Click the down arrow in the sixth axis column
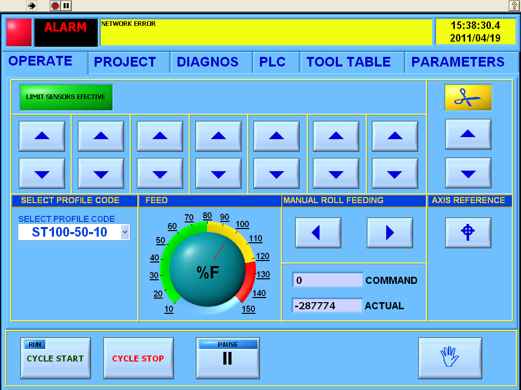521x390 pixels. click(336, 174)
